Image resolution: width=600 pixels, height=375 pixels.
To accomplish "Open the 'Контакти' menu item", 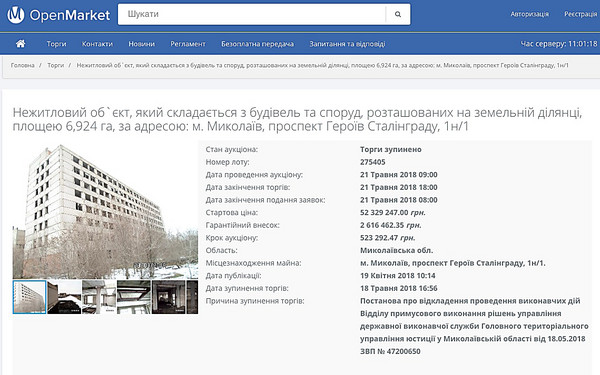I will (x=97, y=44).
